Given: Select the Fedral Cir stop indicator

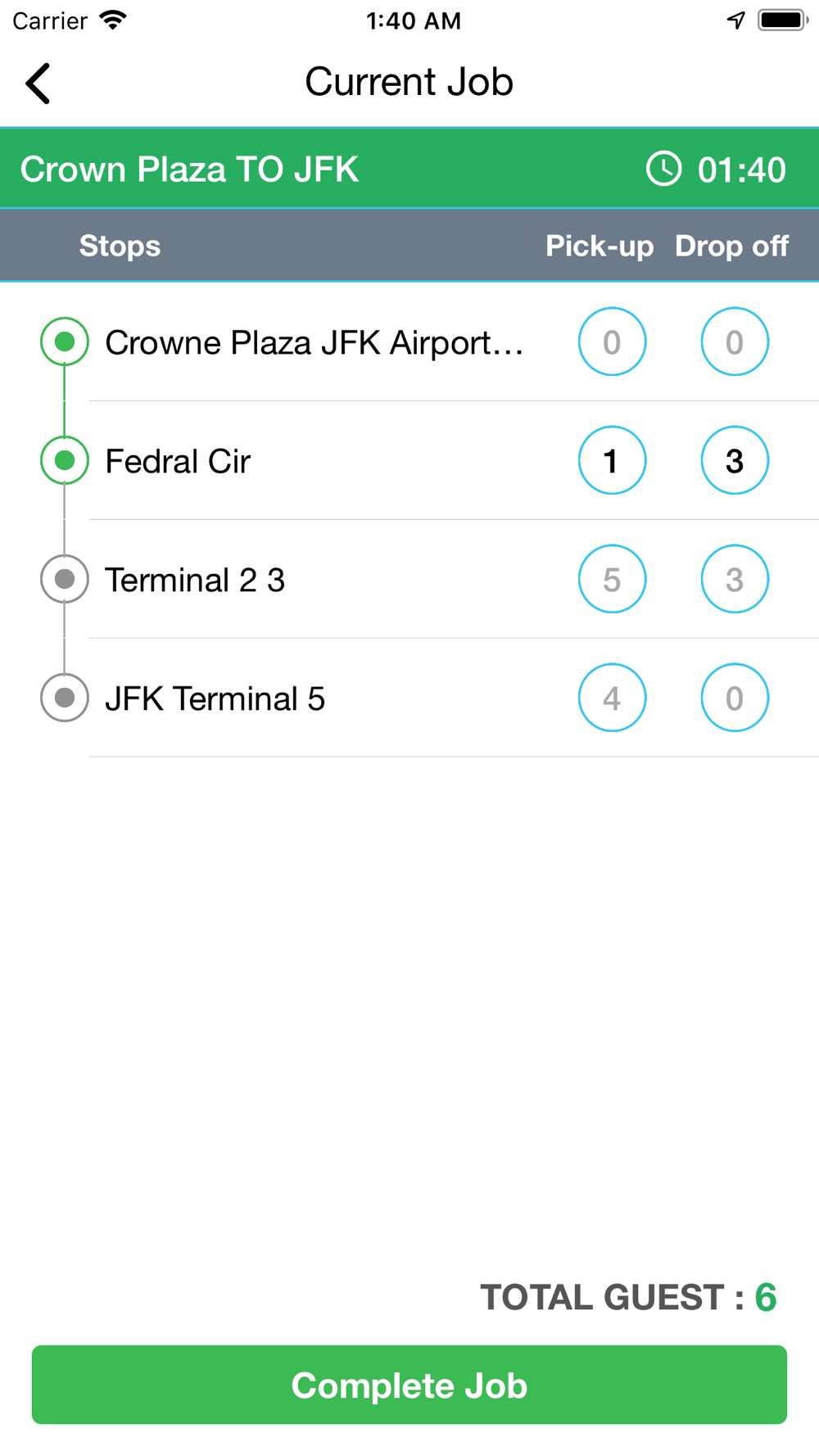Looking at the screenshot, I should coord(65,460).
